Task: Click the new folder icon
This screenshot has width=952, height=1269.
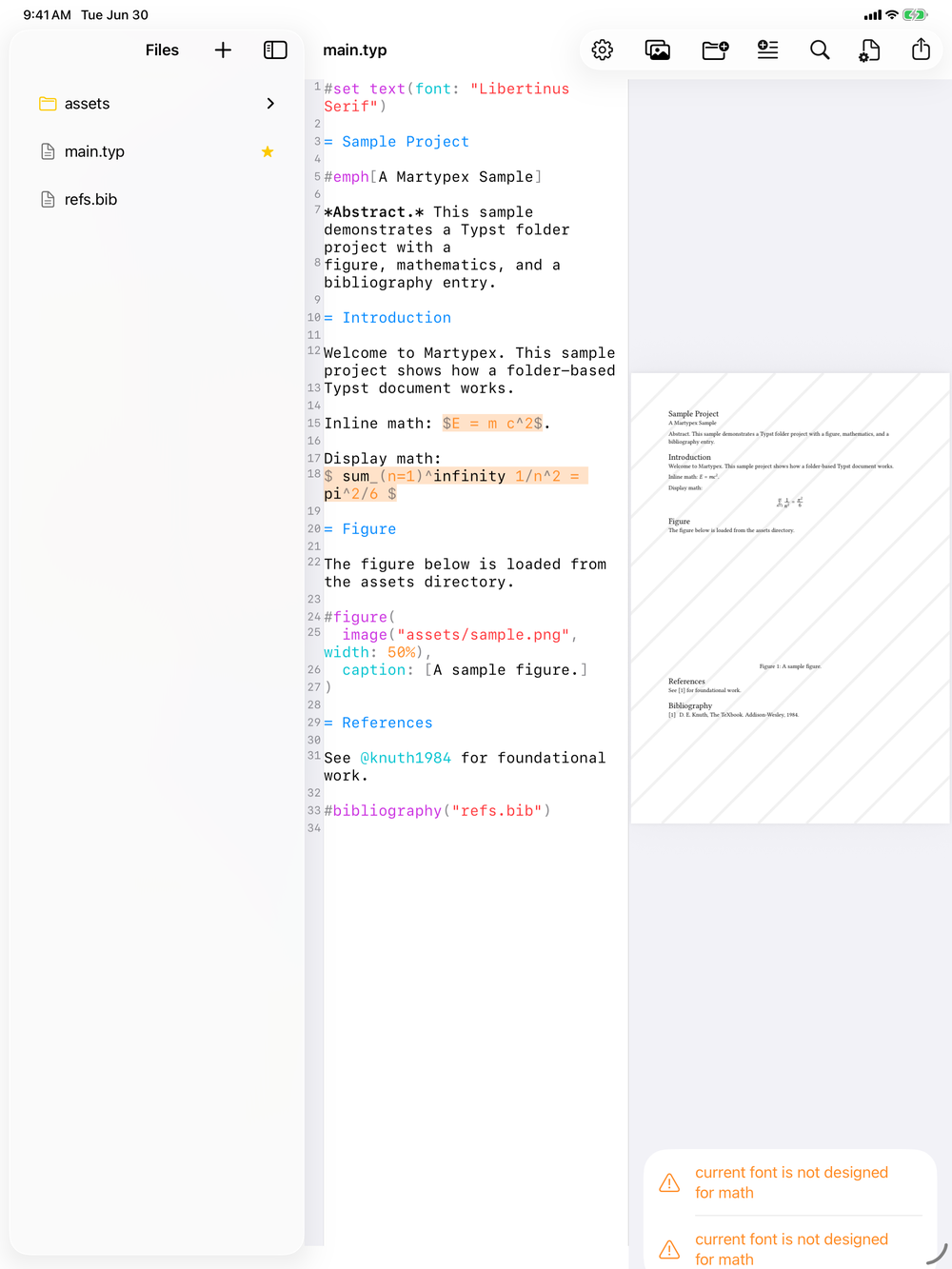Action: point(715,50)
